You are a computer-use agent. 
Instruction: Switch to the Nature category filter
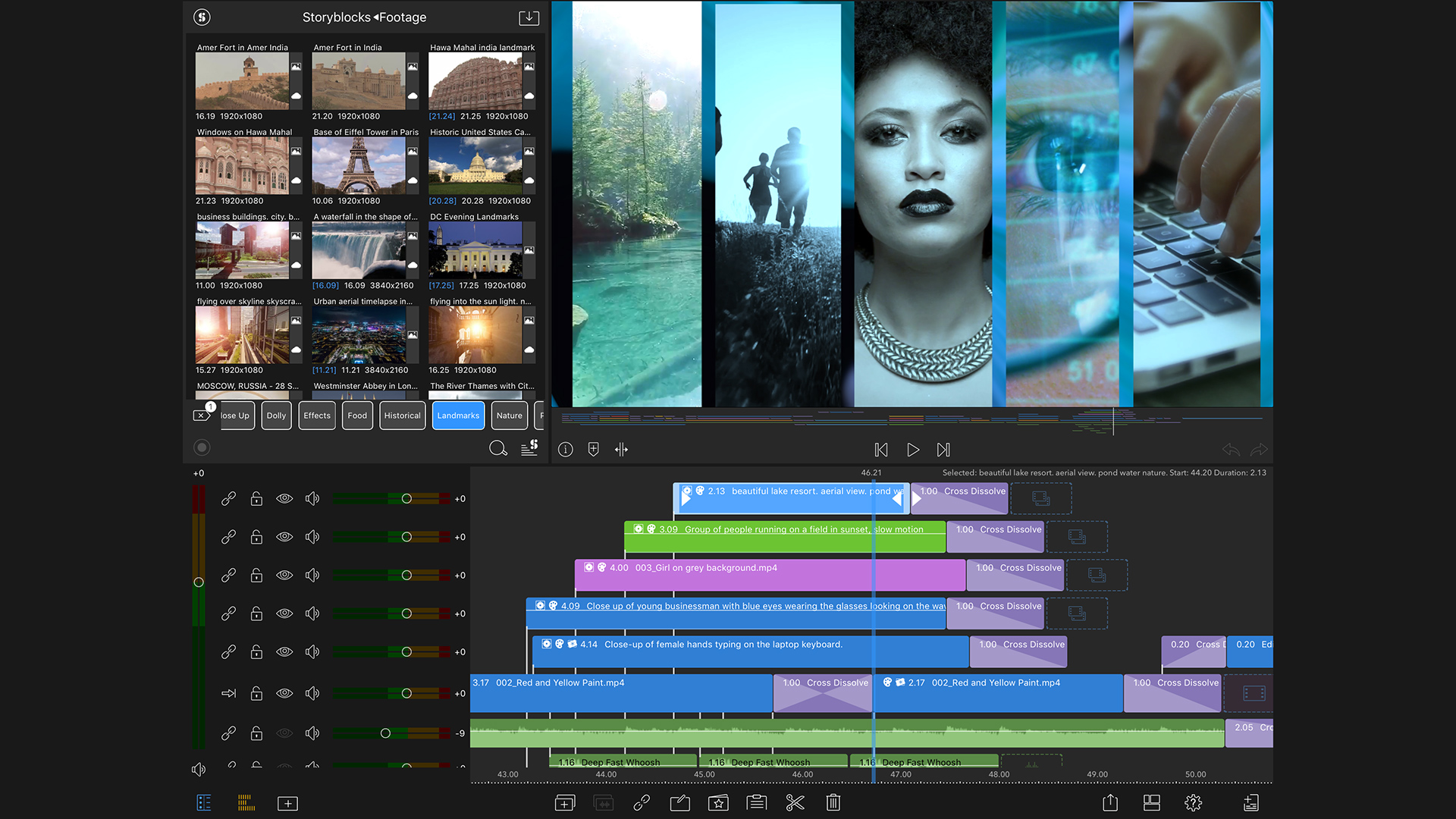(x=509, y=416)
